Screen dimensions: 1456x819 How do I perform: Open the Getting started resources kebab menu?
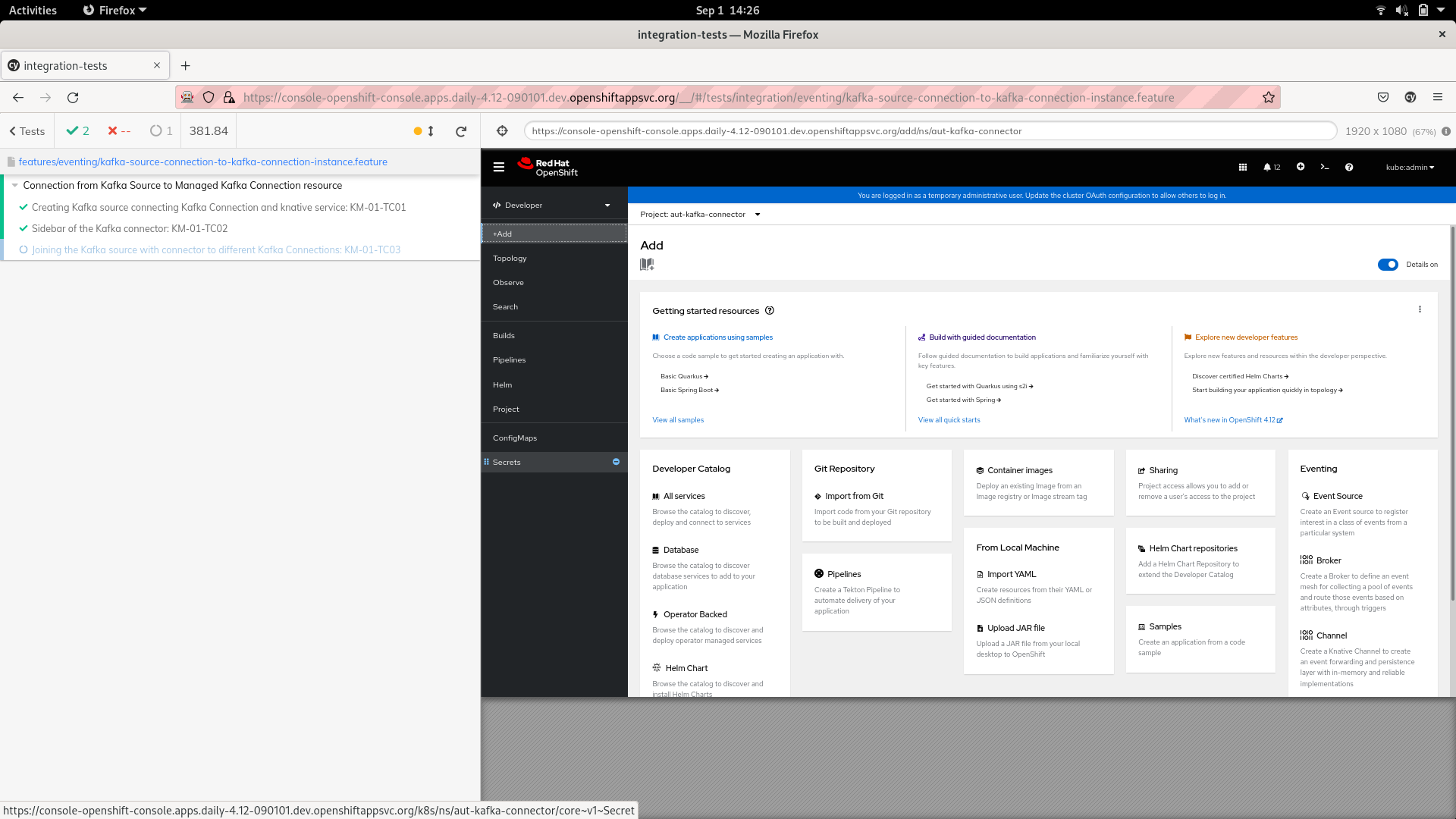pyautogui.click(x=1420, y=309)
